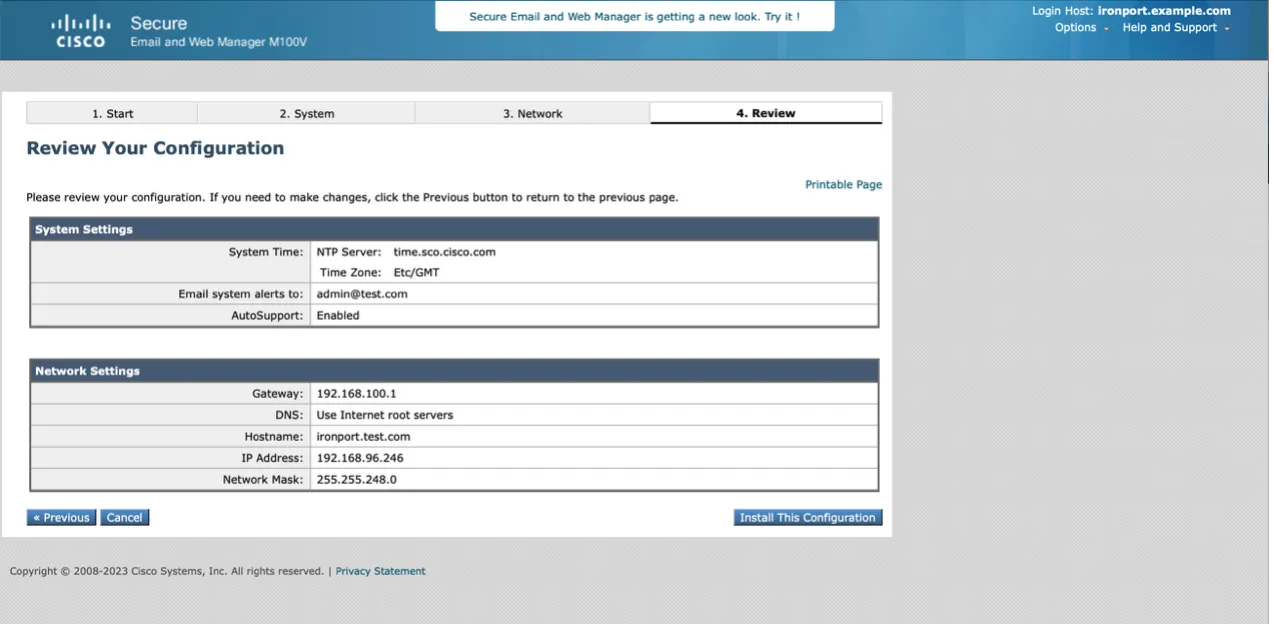
Task: Go to the 1. Start tab
Action: (112, 114)
